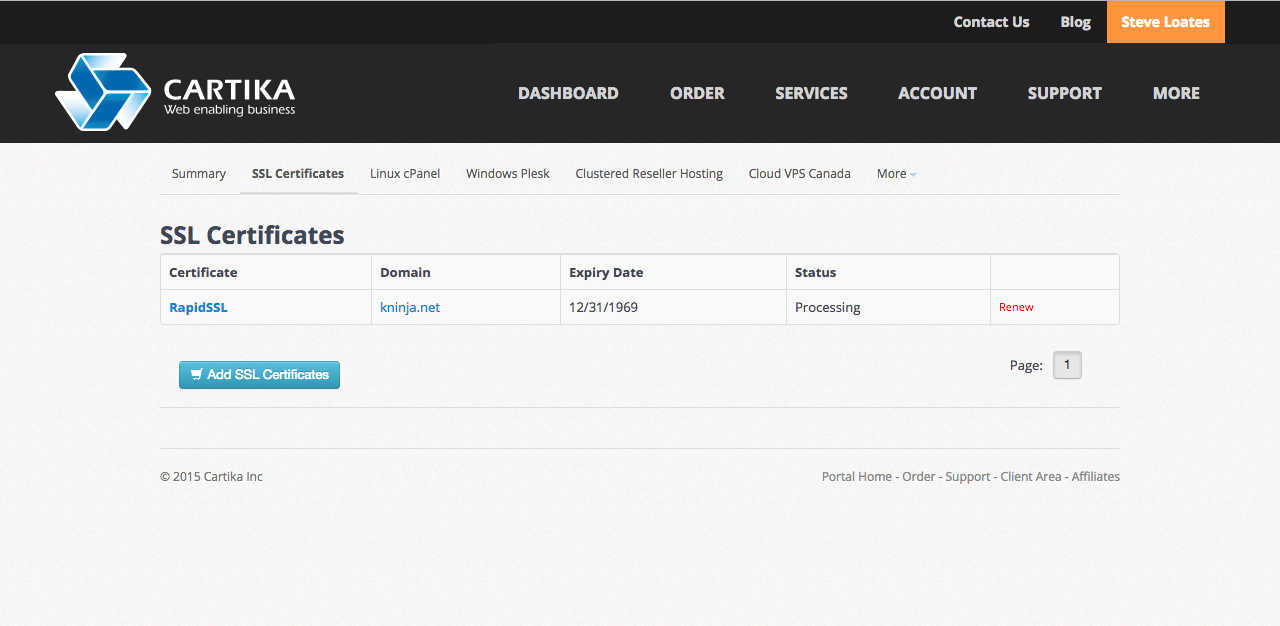The height and width of the screenshot is (626, 1280).
Task: Go to the Blog
Action: pyautogui.click(x=1075, y=22)
